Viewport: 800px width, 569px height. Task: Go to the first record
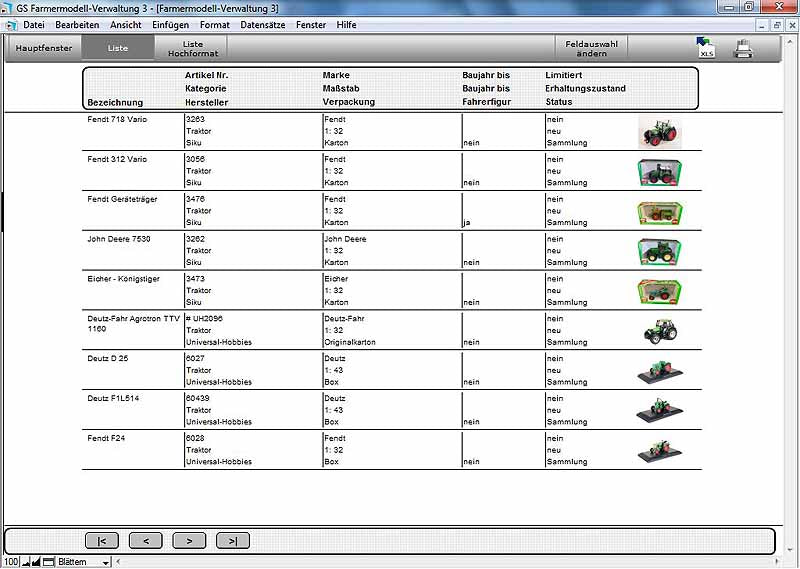(x=101, y=541)
